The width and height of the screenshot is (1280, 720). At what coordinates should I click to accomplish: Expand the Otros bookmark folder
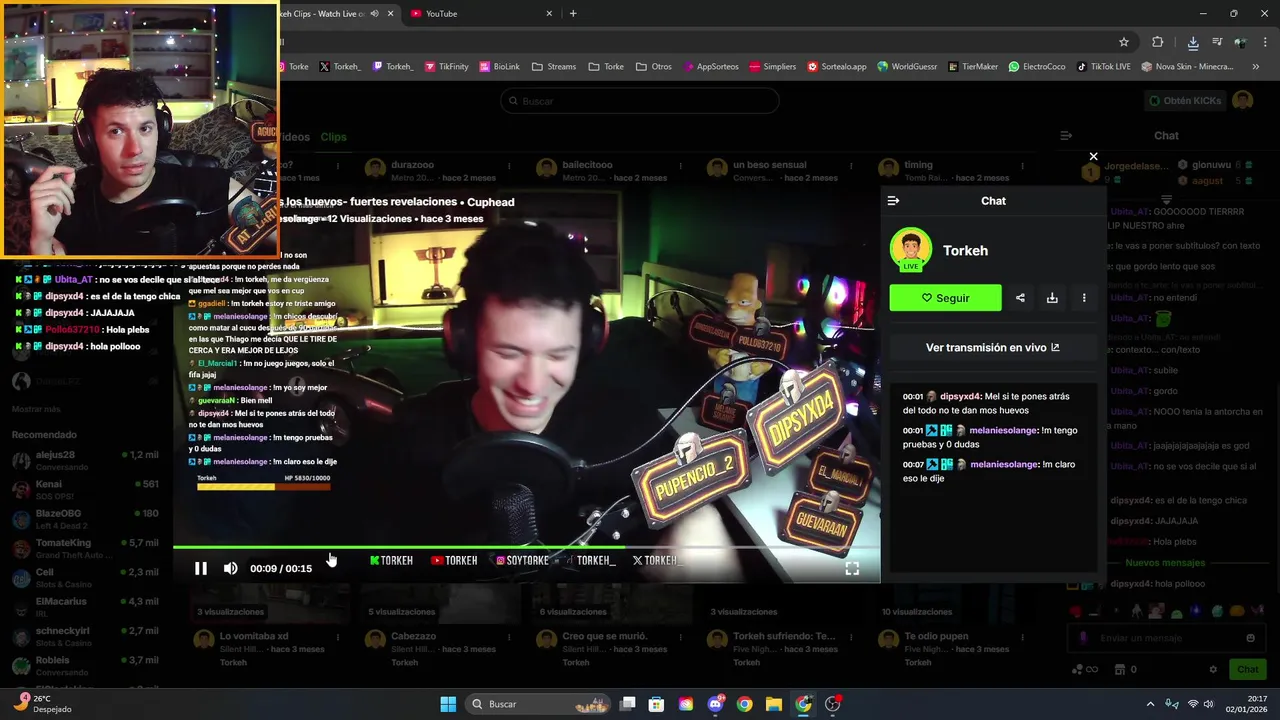pyautogui.click(x=654, y=66)
